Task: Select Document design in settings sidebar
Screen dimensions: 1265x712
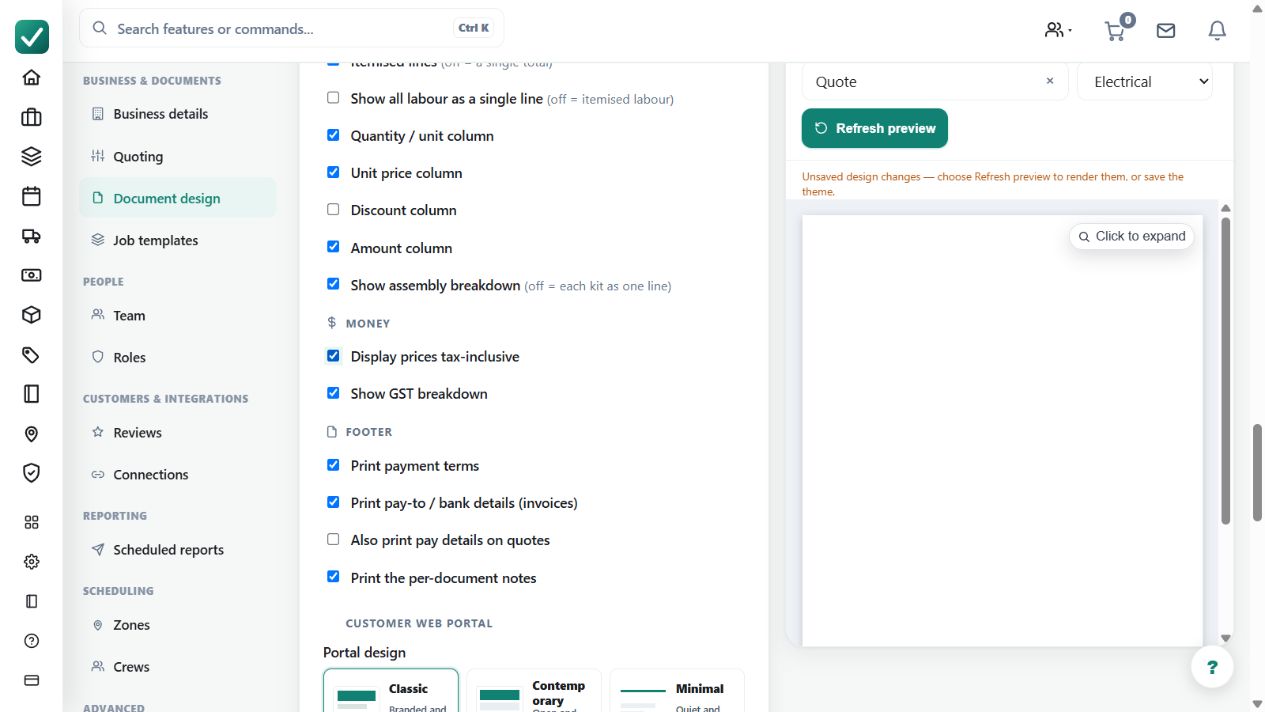Action: 177,198
